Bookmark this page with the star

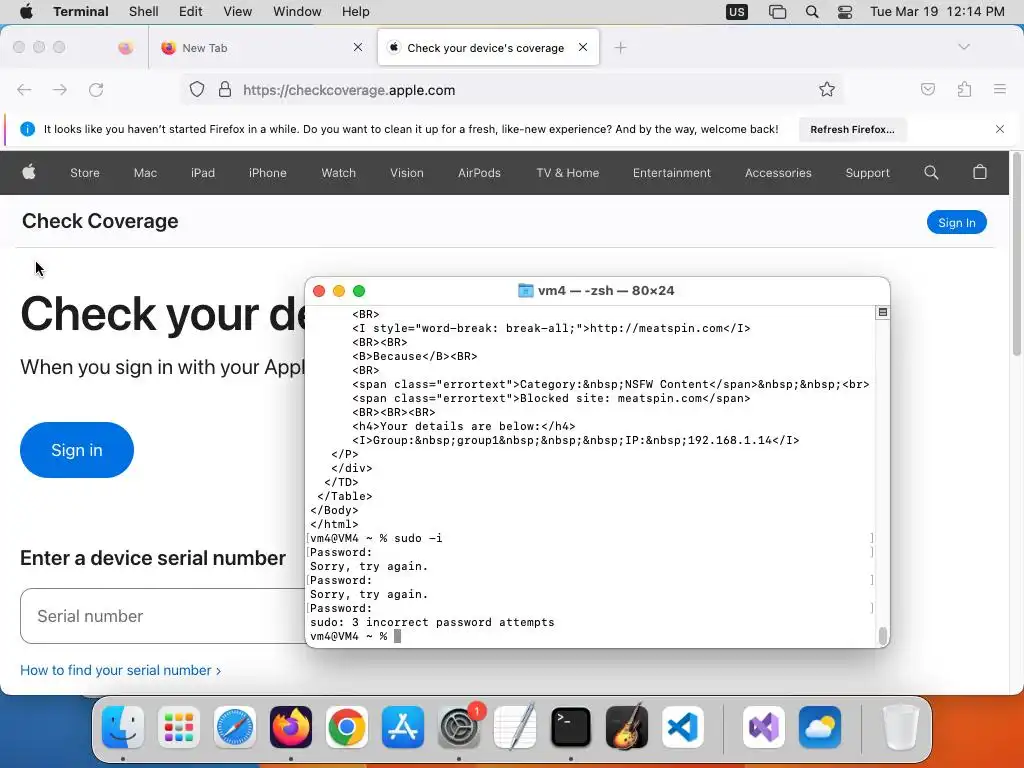(x=827, y=89)
